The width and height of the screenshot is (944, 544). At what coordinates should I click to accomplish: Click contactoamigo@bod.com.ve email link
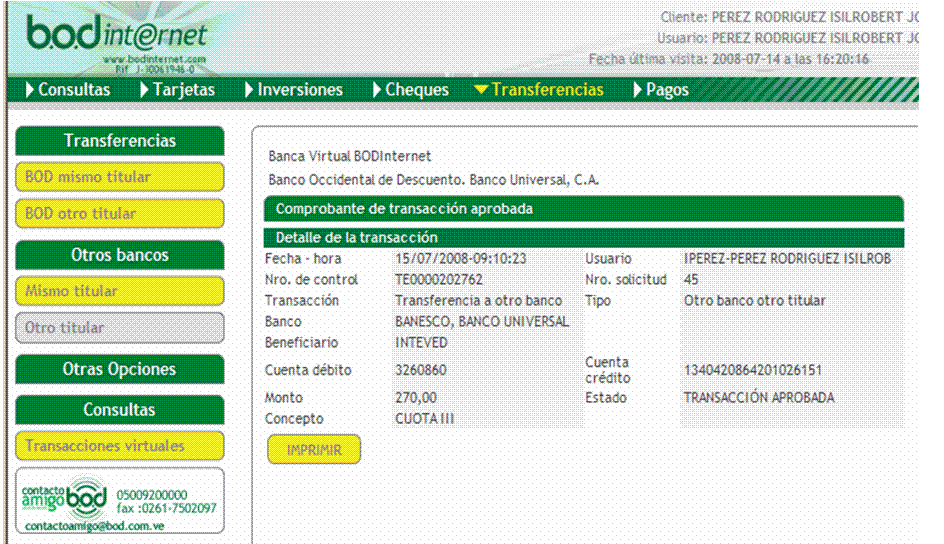coord(95,526)
